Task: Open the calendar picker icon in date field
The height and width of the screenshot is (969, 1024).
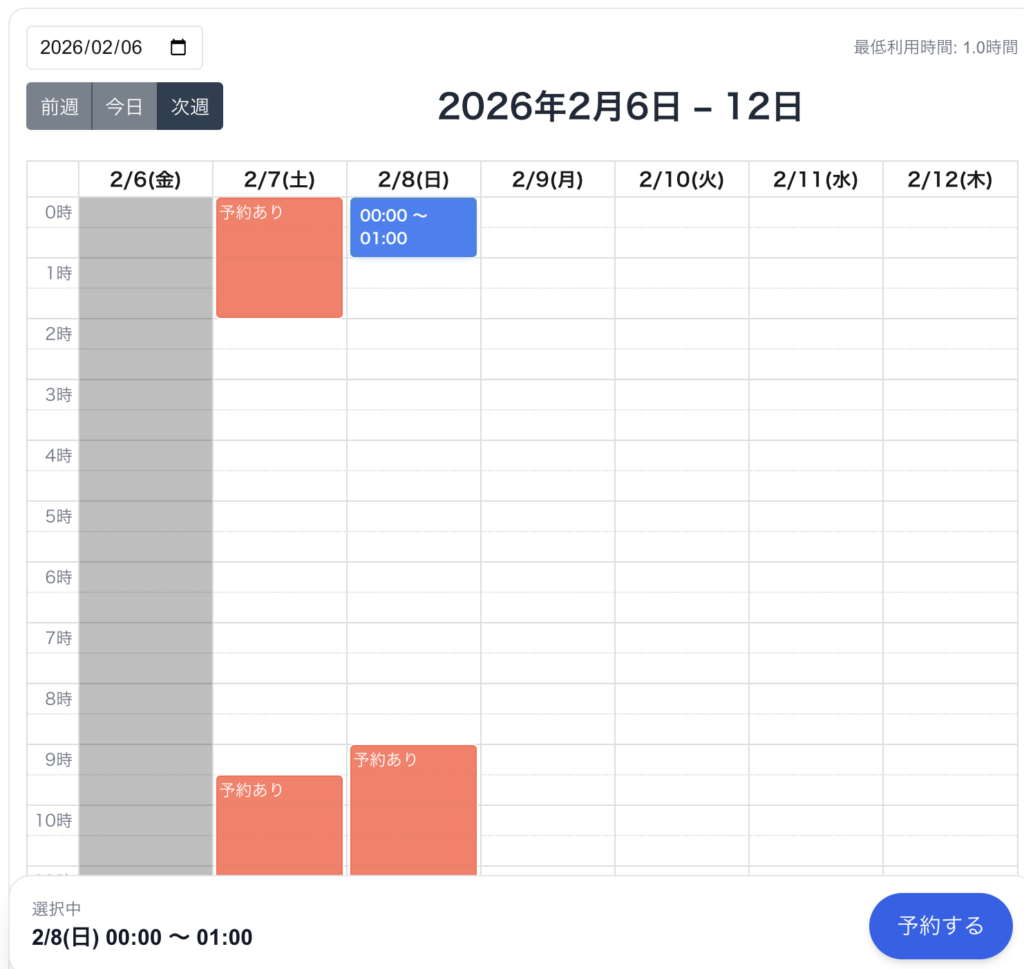Action: [179, 48]
